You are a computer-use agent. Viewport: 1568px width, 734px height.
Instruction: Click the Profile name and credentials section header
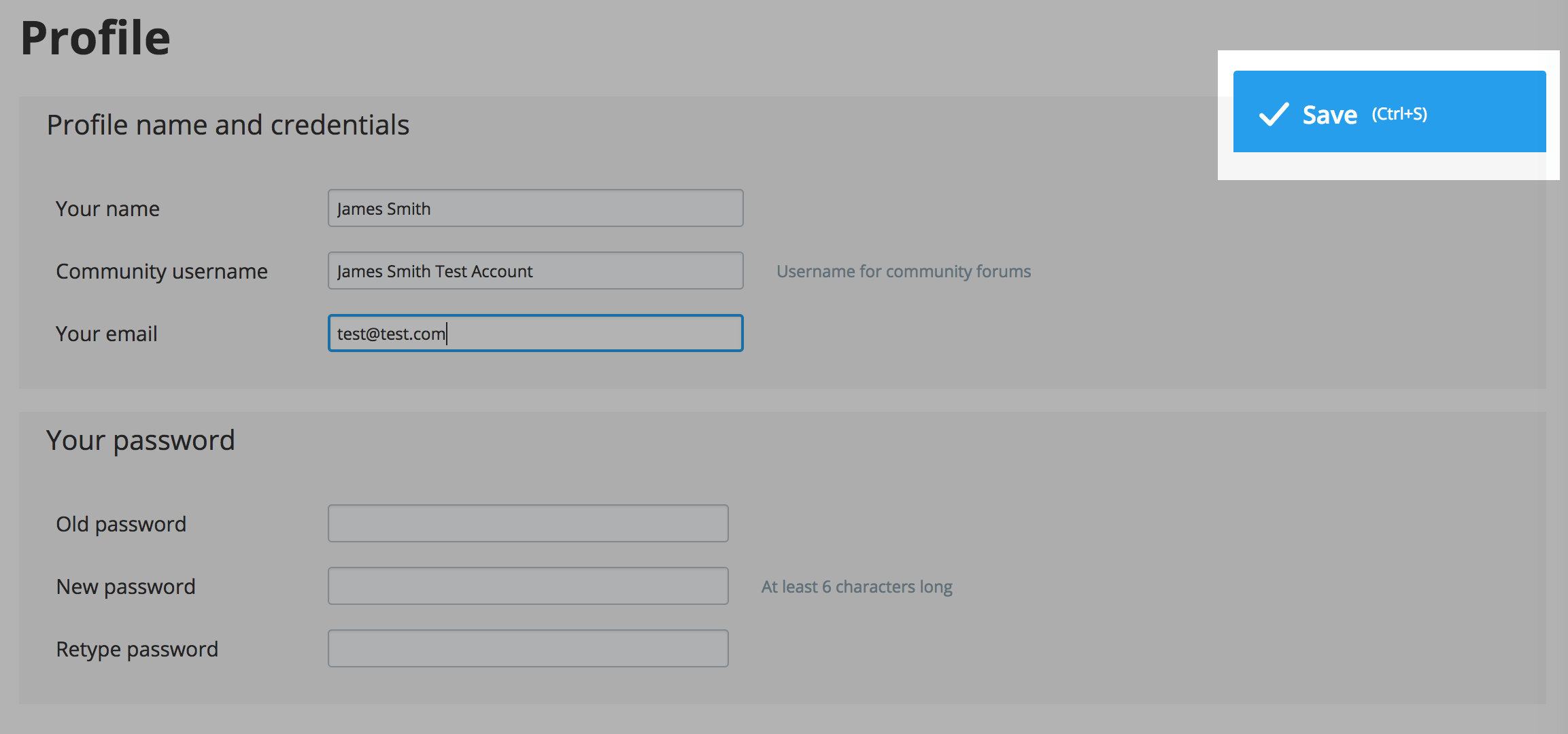[227, 124]
